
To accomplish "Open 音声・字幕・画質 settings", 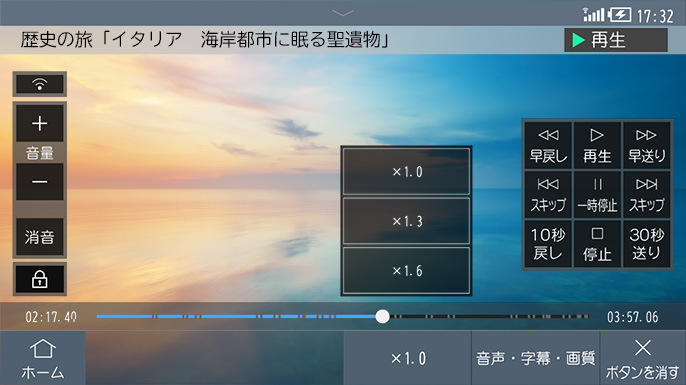I will click(536, 358).
